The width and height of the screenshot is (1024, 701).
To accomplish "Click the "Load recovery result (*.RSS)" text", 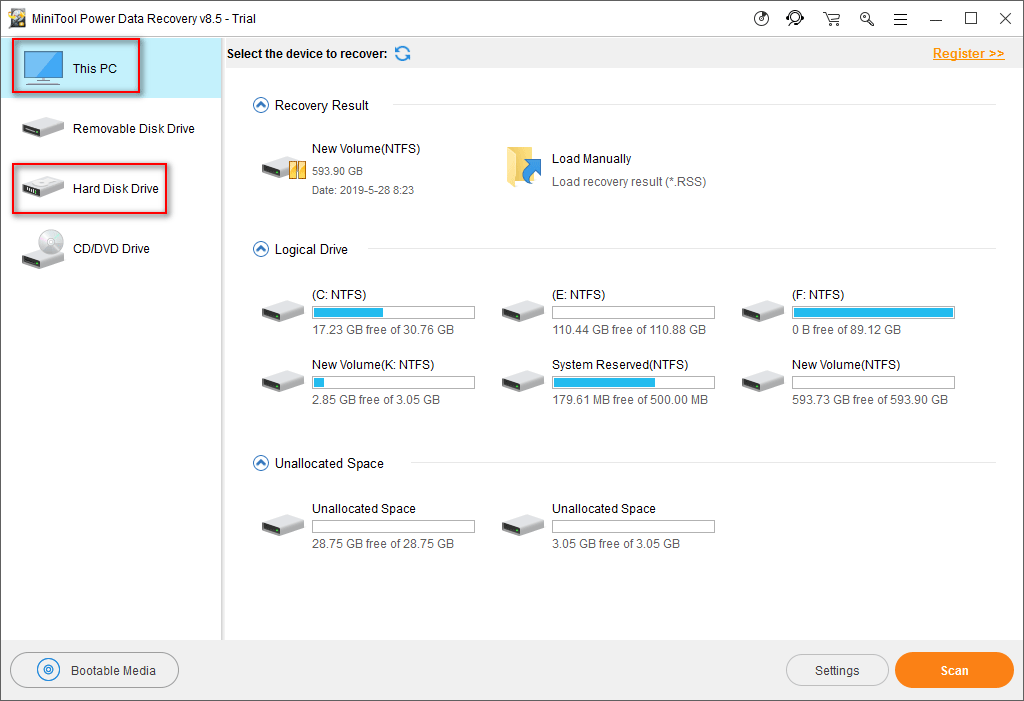I will click(x=629, y=182).
